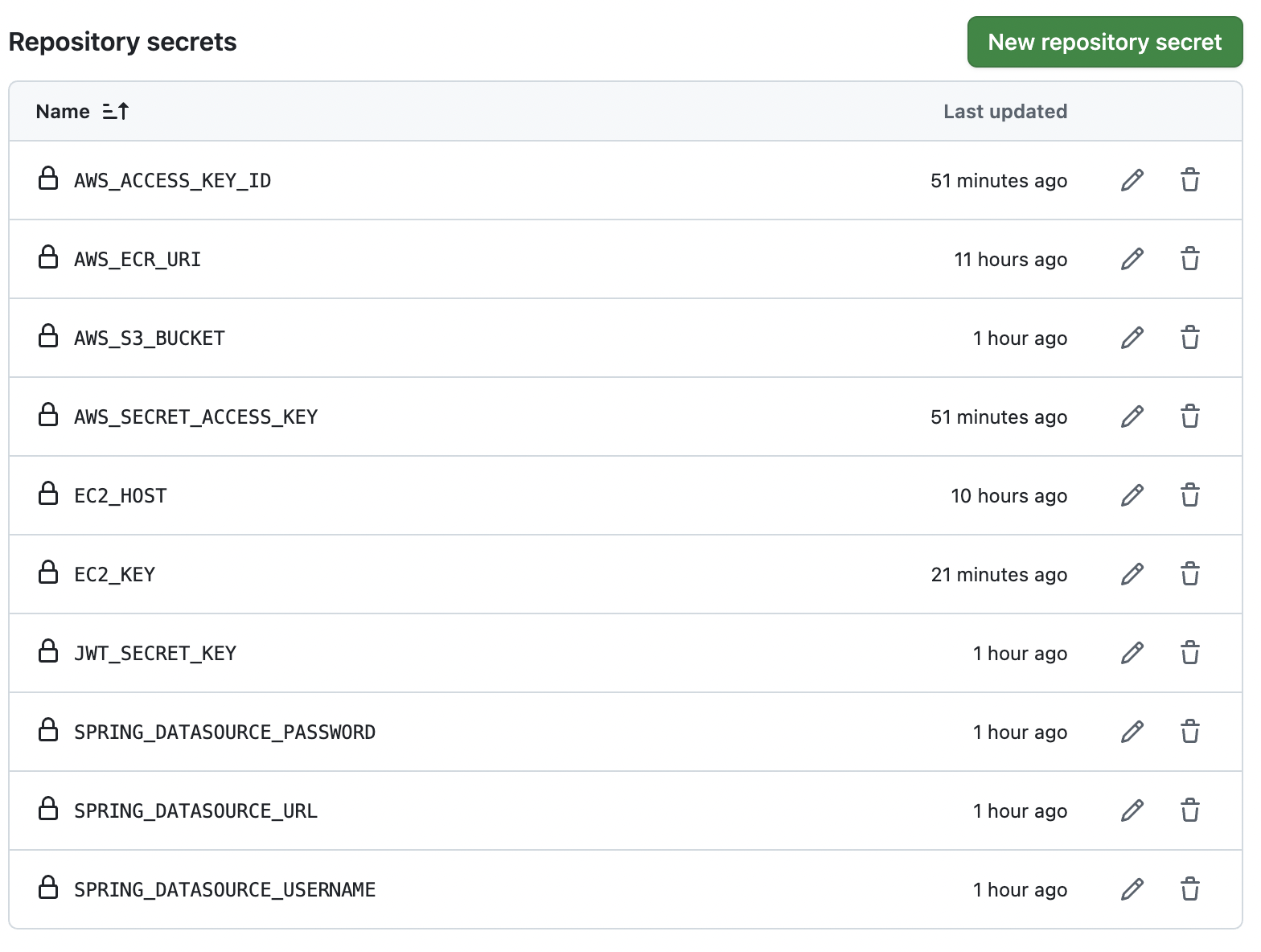Delete the EC2_HOST secret
Screen dimensions: 1261x952
click(1190, 495)
